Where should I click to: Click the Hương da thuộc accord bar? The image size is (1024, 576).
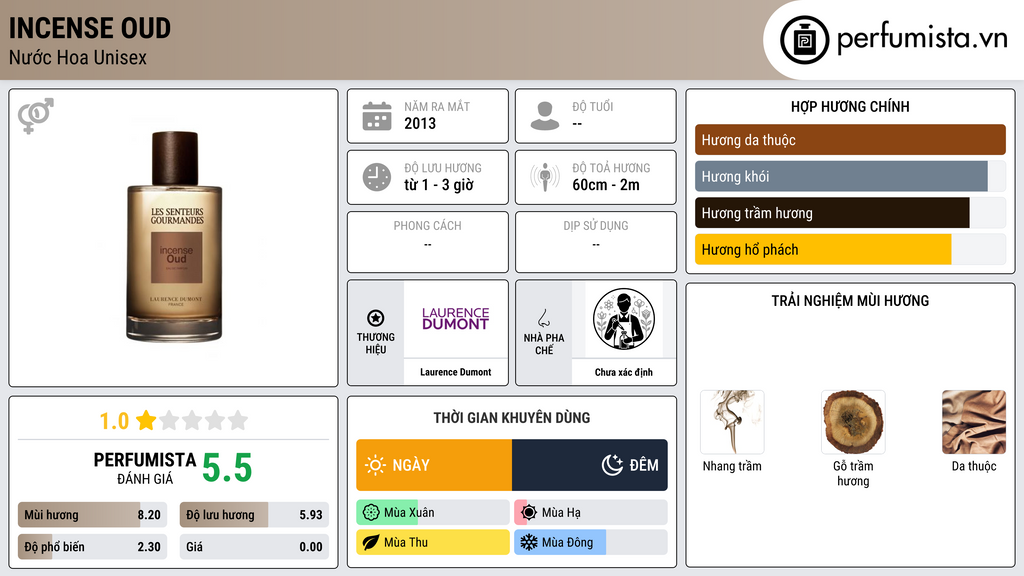click(850, 140)
